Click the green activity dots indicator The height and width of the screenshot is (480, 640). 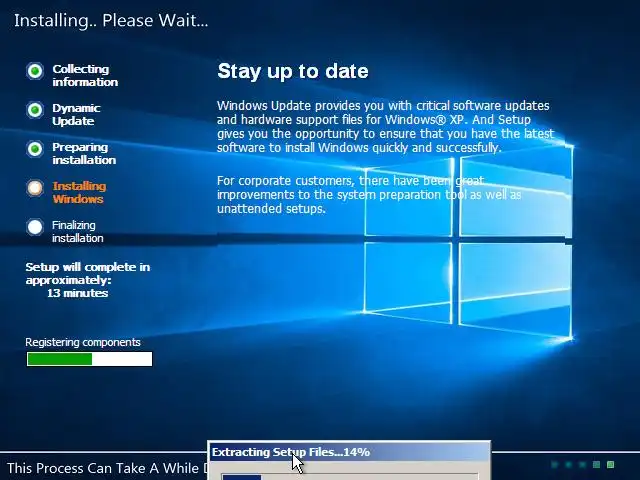583,464
